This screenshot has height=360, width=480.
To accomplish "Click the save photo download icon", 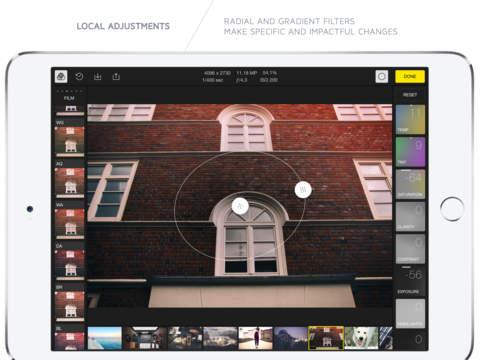I will 97,77.
